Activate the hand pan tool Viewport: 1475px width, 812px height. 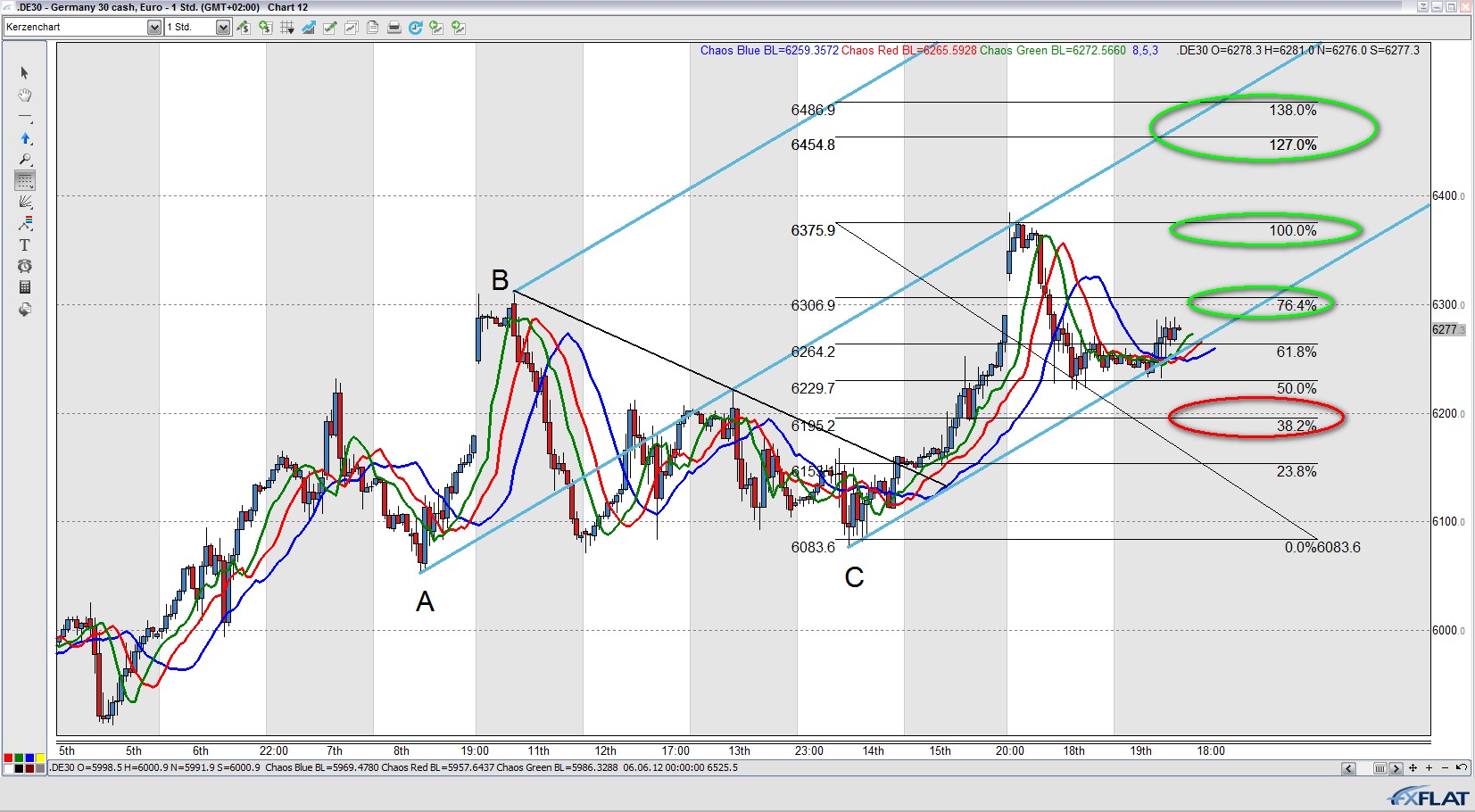point(25,95)
